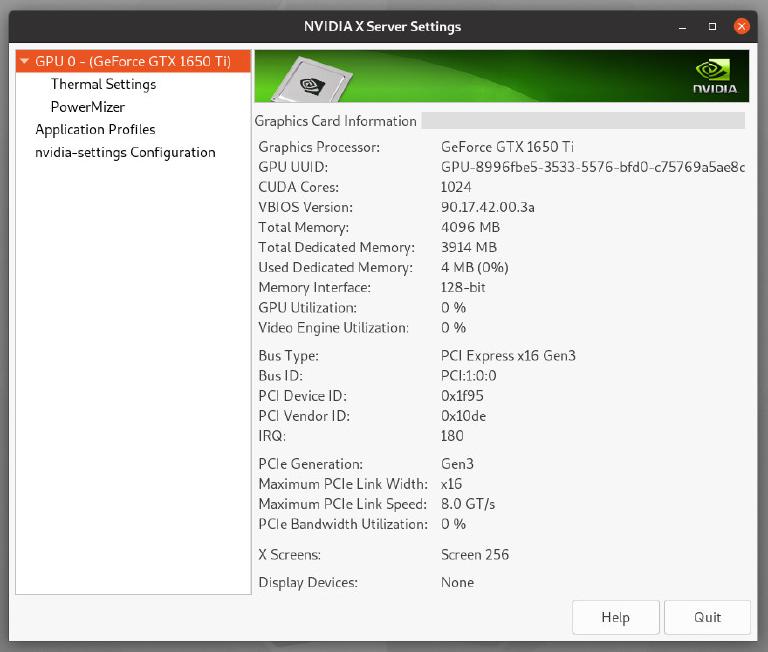Open the PowerMizer page
Image resolution: width=768 pixels, height=652 pixels.
(88, 107)
